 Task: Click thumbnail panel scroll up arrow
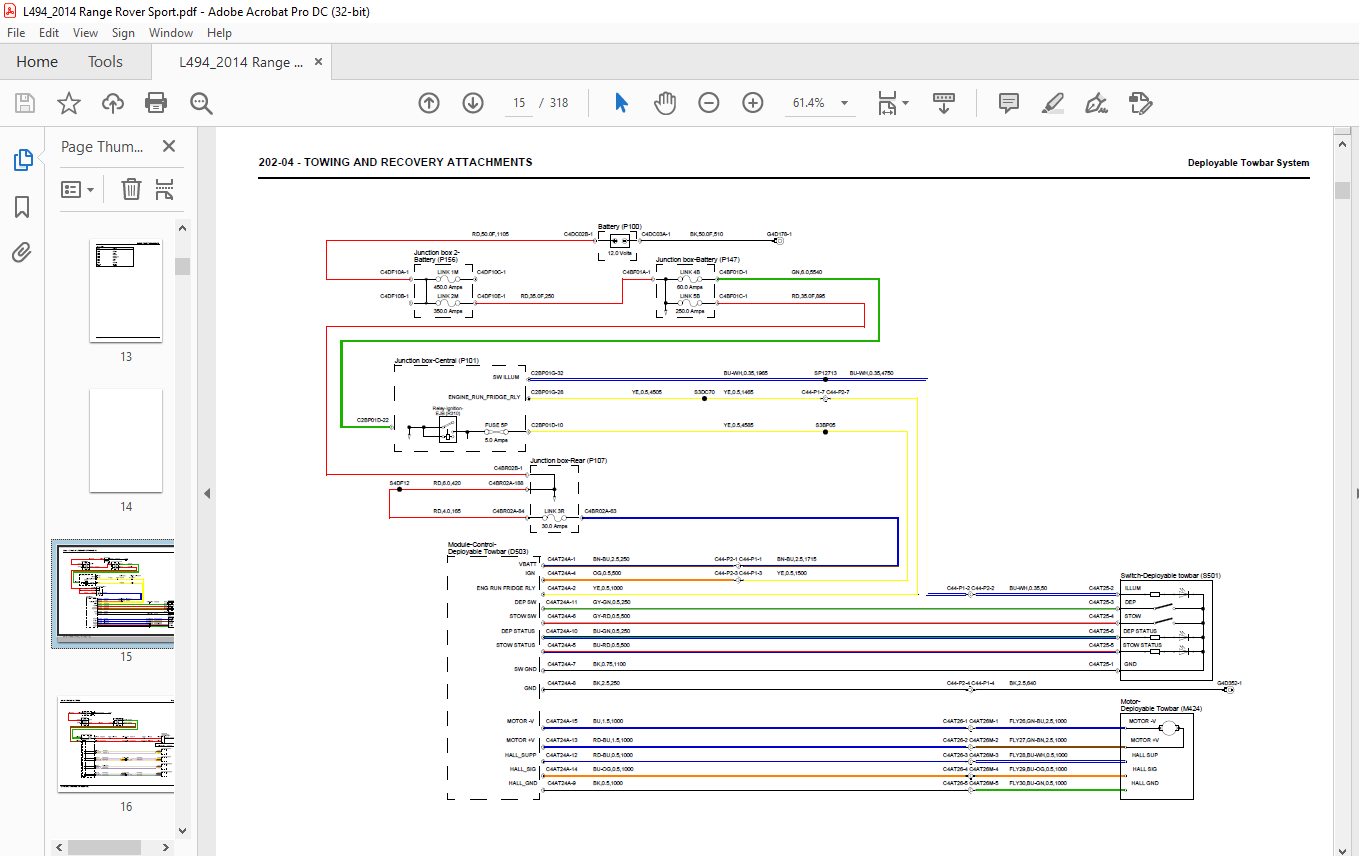click(182, 227)
